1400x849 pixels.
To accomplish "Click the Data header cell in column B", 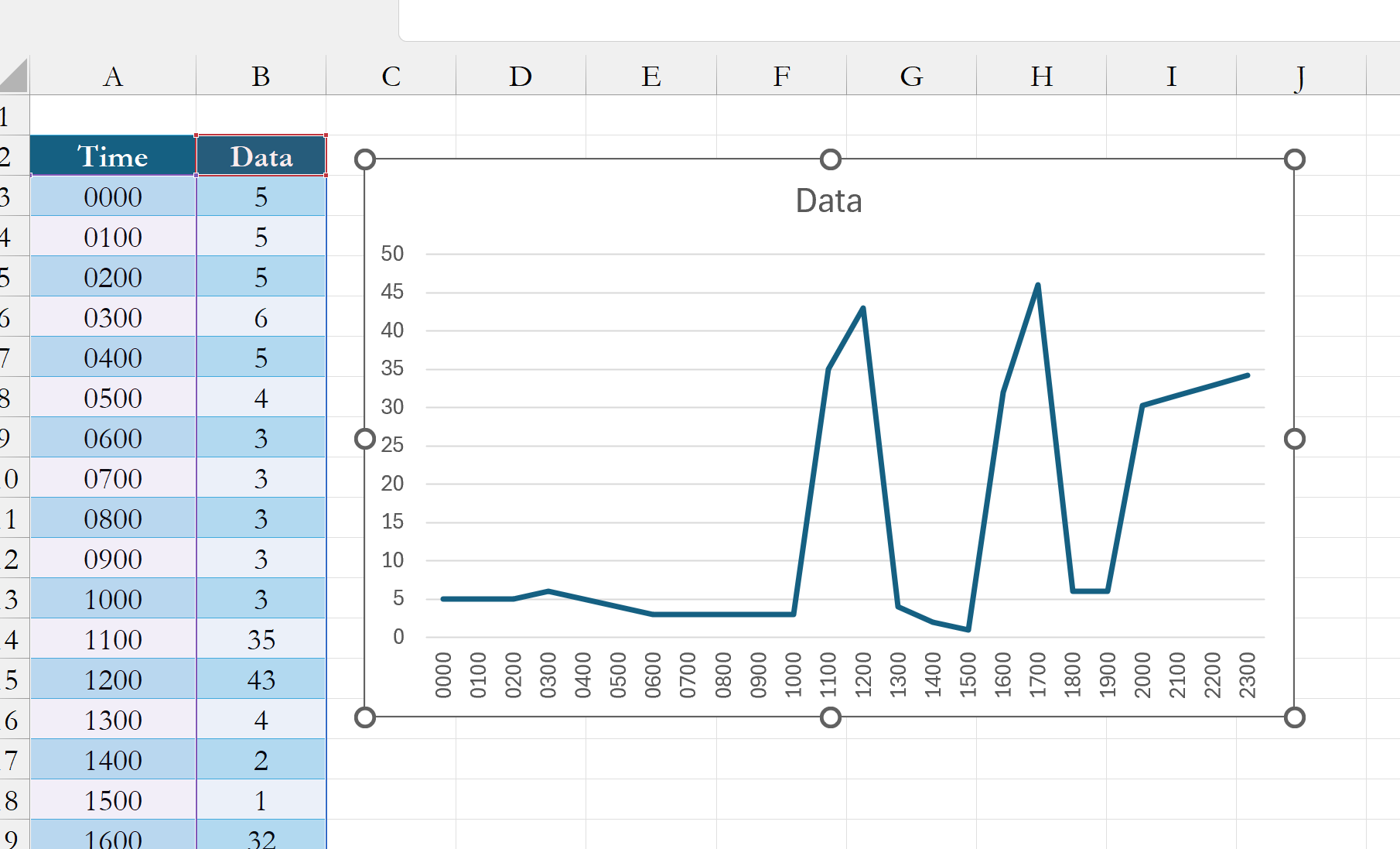I will click(261, 156).
